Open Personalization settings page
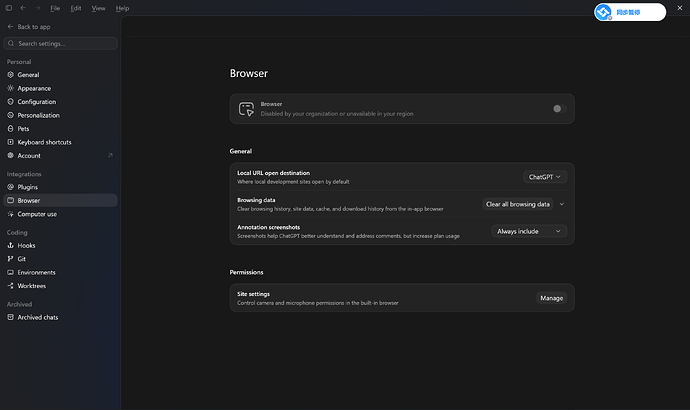690x410 pixels. 60,115
